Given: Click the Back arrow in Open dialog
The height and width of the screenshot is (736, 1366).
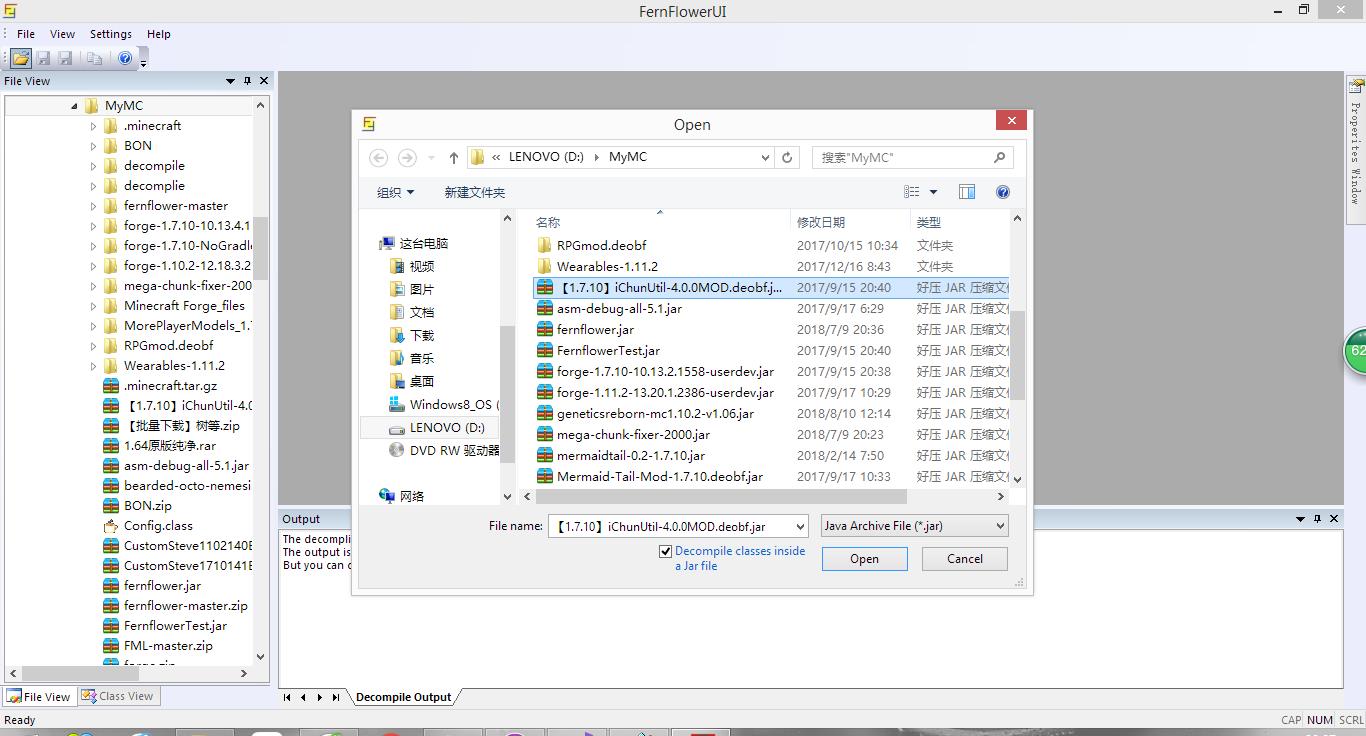Looking at the screenshot, I should pos(378,157).
